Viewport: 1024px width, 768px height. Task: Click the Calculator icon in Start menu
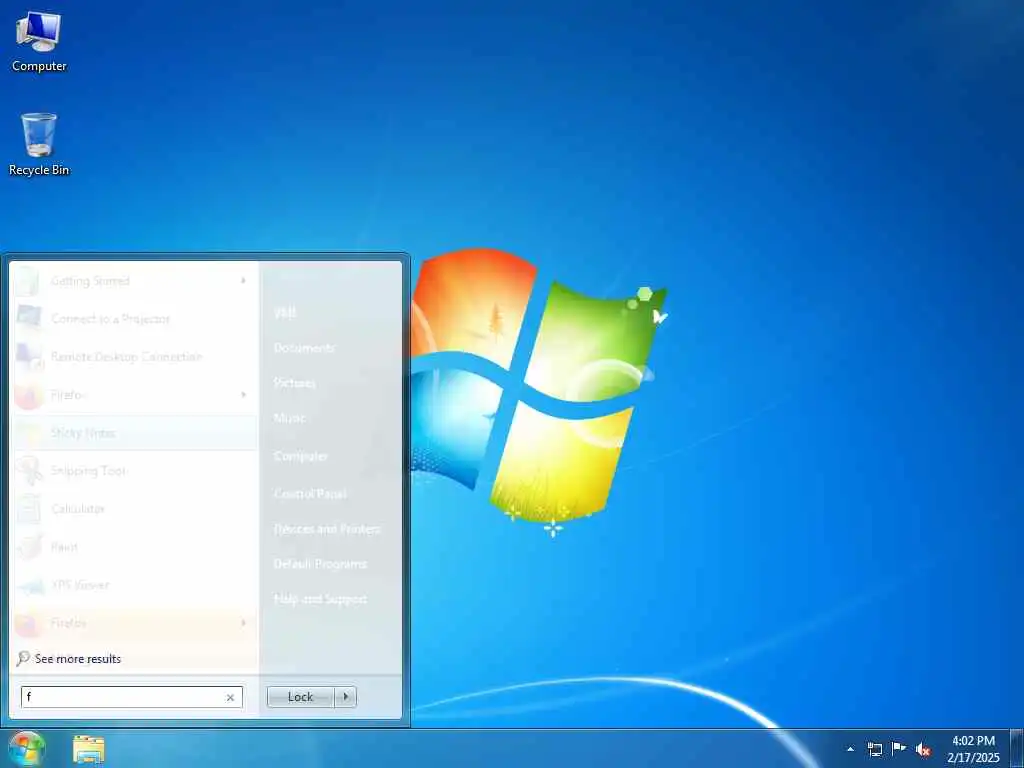29,509
